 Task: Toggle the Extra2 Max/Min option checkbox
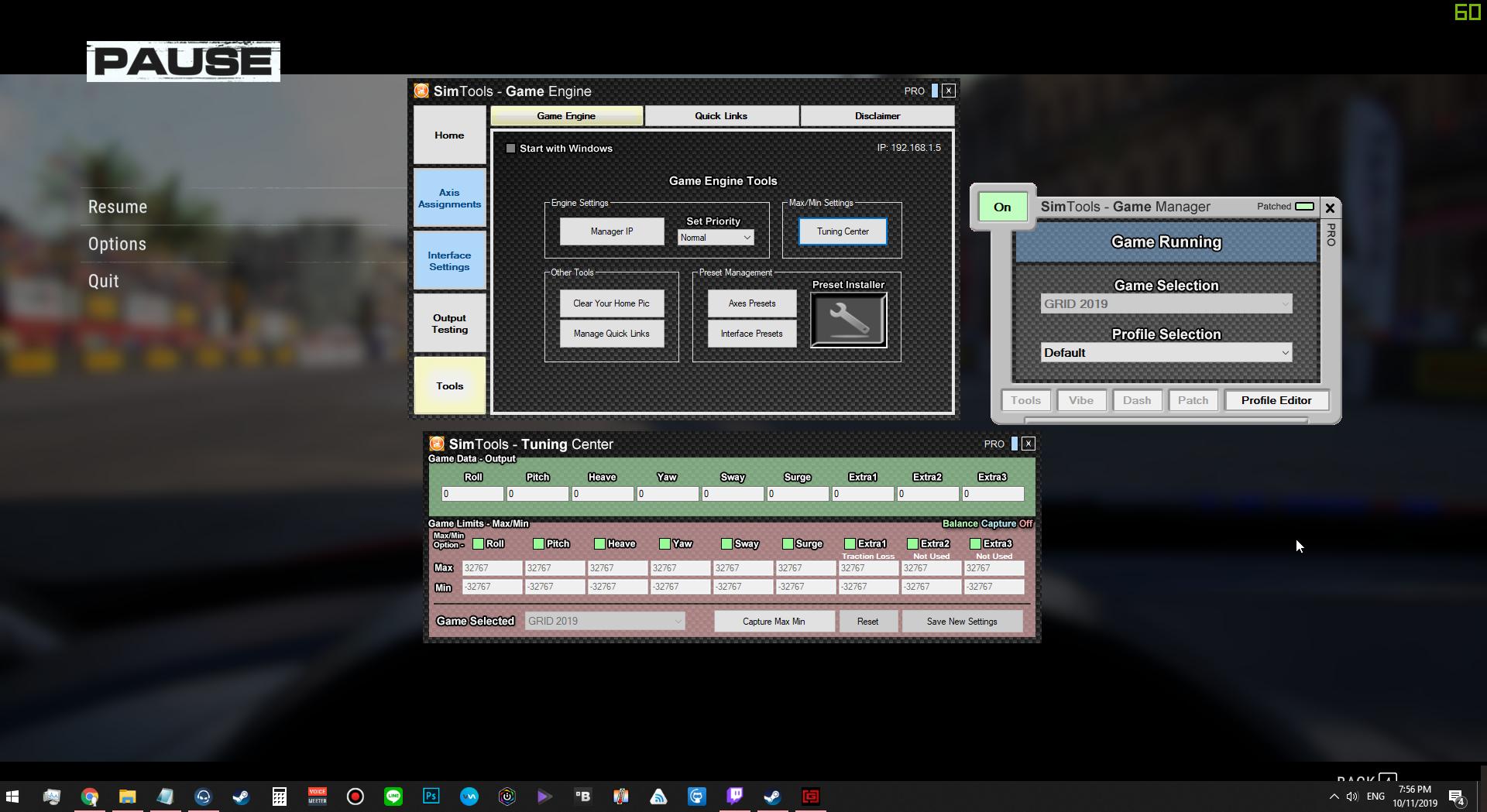[x=912, y=543]
